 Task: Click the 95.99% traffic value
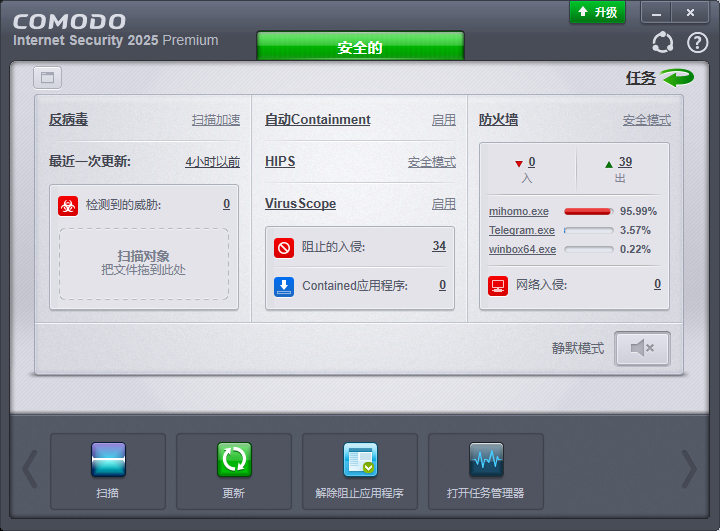638,211
